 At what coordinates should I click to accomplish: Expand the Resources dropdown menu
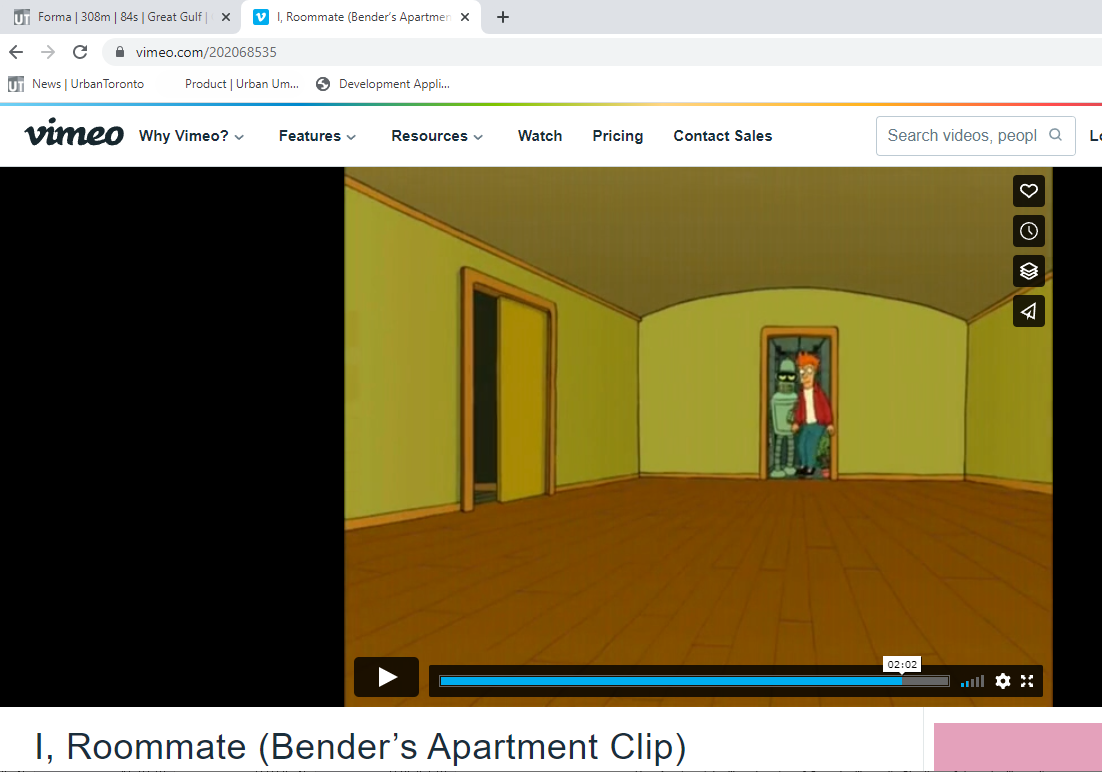tap(437, 136)
